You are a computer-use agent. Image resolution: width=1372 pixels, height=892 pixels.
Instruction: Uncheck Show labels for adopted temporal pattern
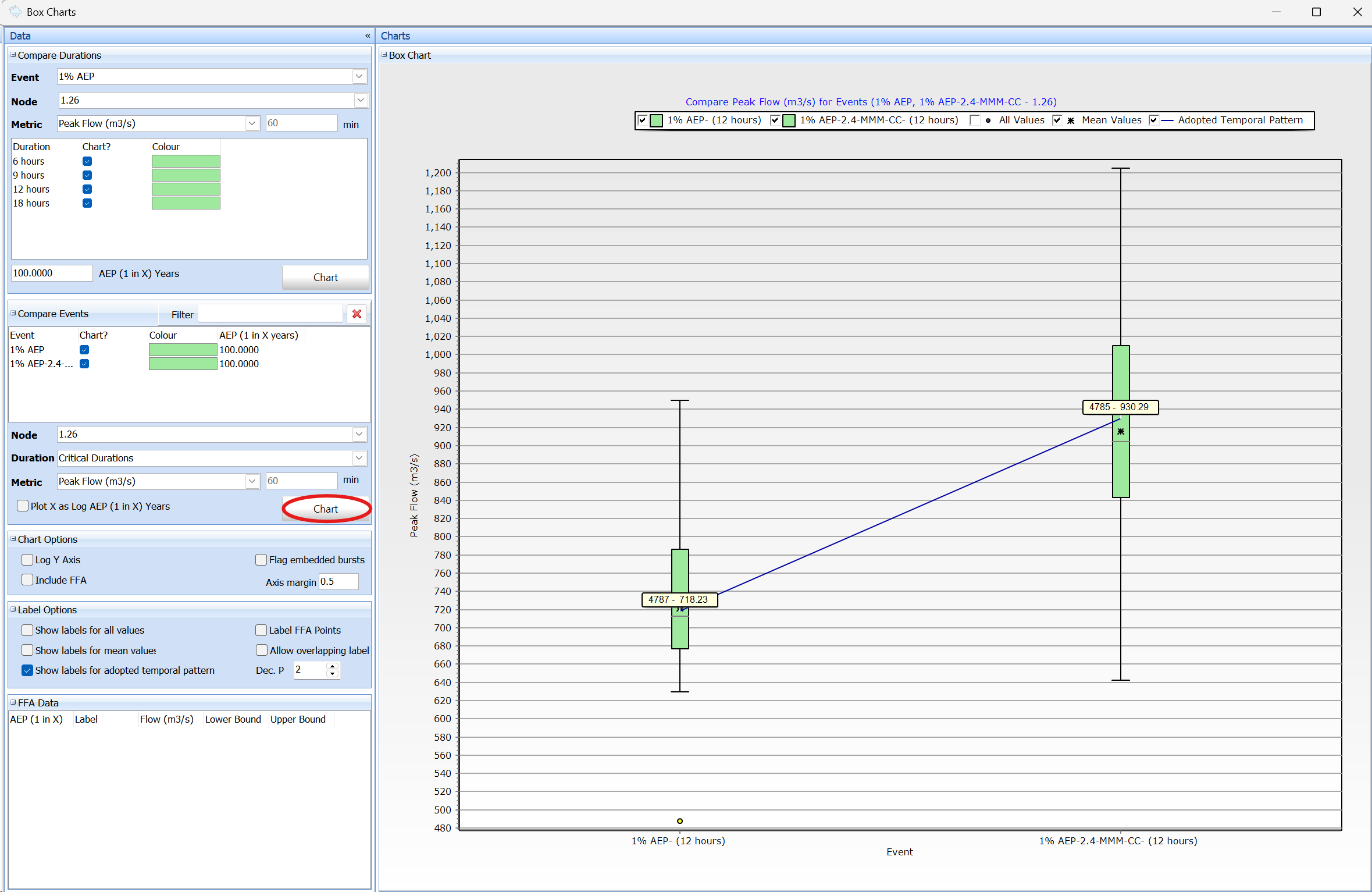point(27,670)
